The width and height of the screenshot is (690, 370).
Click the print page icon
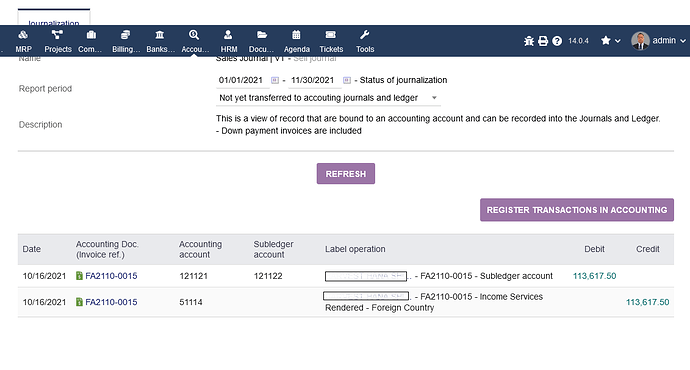click(543, 41)
